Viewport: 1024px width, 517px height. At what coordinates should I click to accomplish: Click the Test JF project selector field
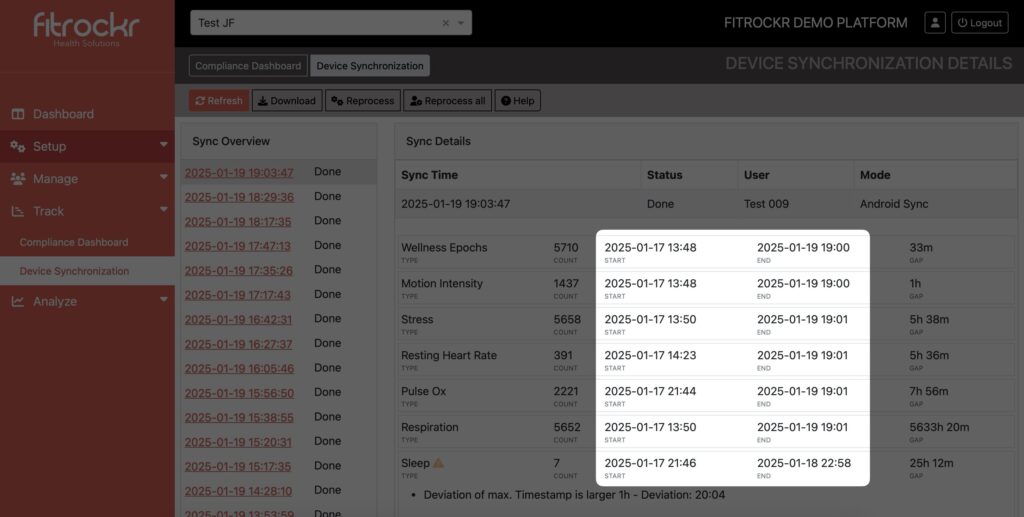(x=331, y=23)
